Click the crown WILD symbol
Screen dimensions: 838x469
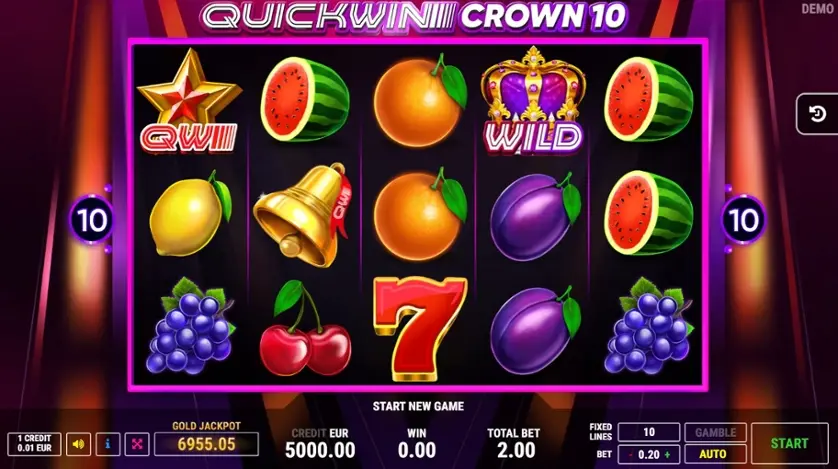point(533,100)
